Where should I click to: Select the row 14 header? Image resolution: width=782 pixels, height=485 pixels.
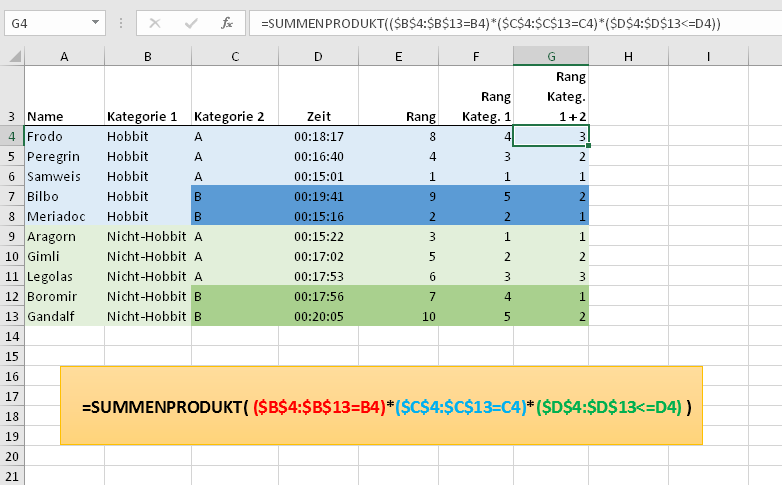tap(12, 336)
